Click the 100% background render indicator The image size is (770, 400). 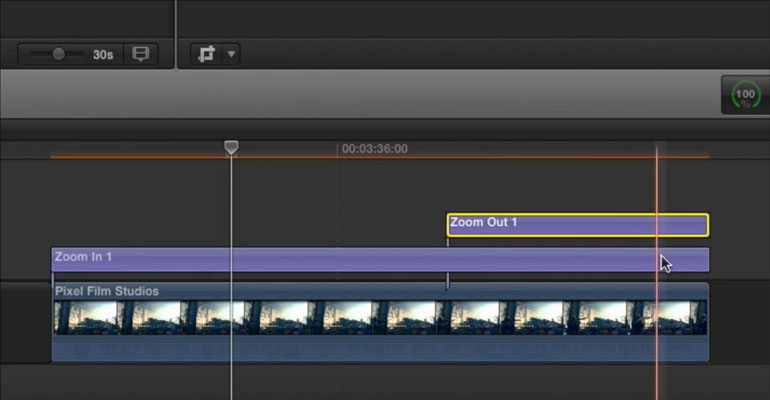(745, 95)
